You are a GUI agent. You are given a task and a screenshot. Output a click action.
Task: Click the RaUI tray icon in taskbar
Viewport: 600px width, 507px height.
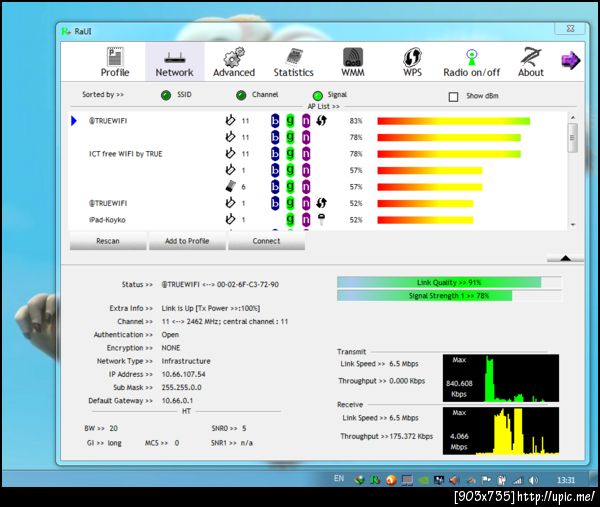375,480
